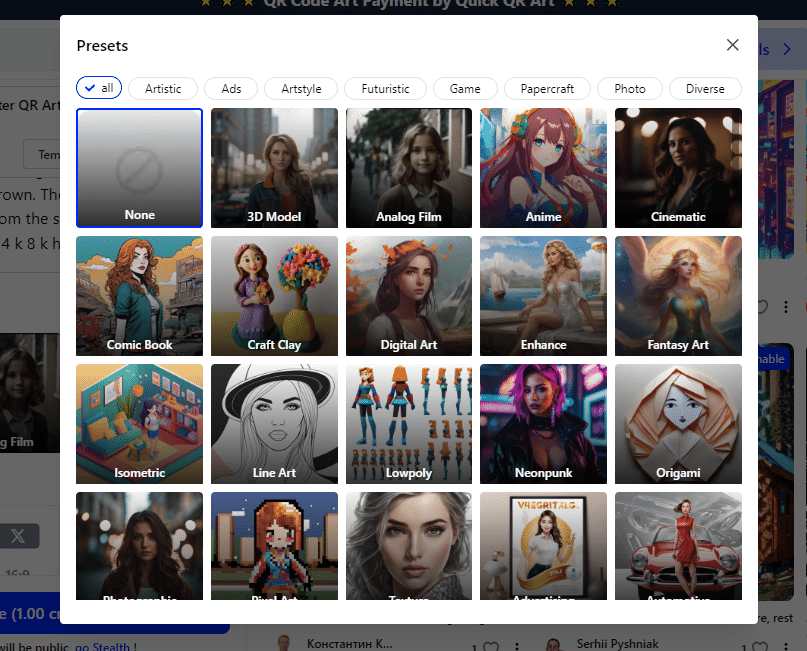Choose the Analog Film preset
This screenshot has height=651, width=807.
pyautogui.click(x=409, y=168)
